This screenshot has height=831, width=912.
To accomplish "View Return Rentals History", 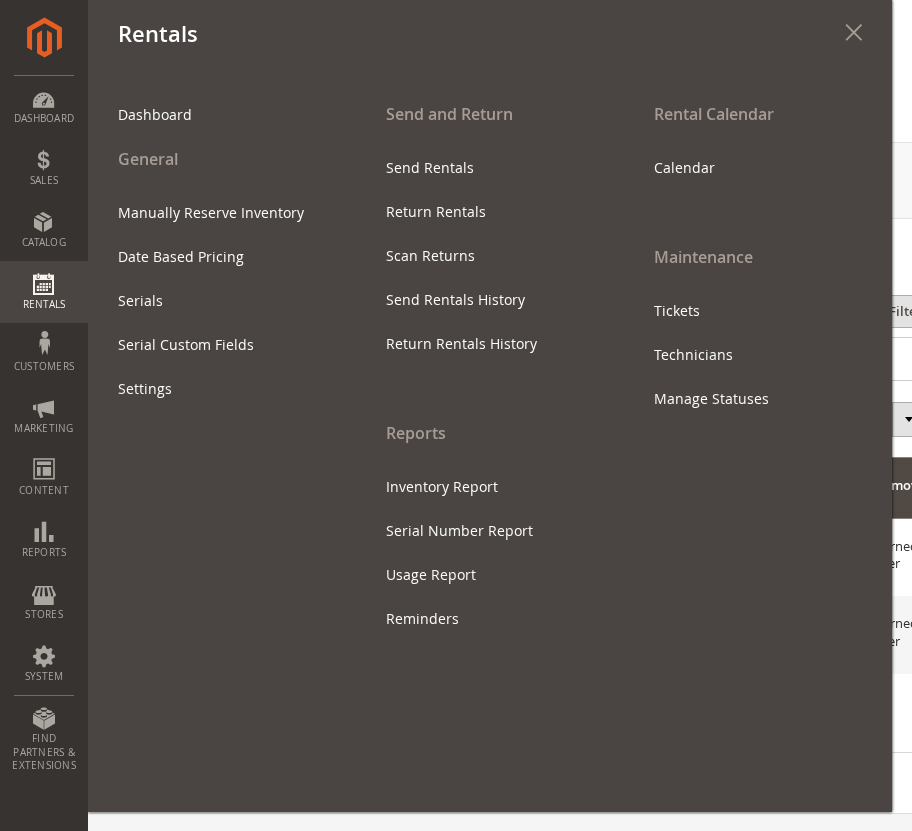I will (462, 344).
